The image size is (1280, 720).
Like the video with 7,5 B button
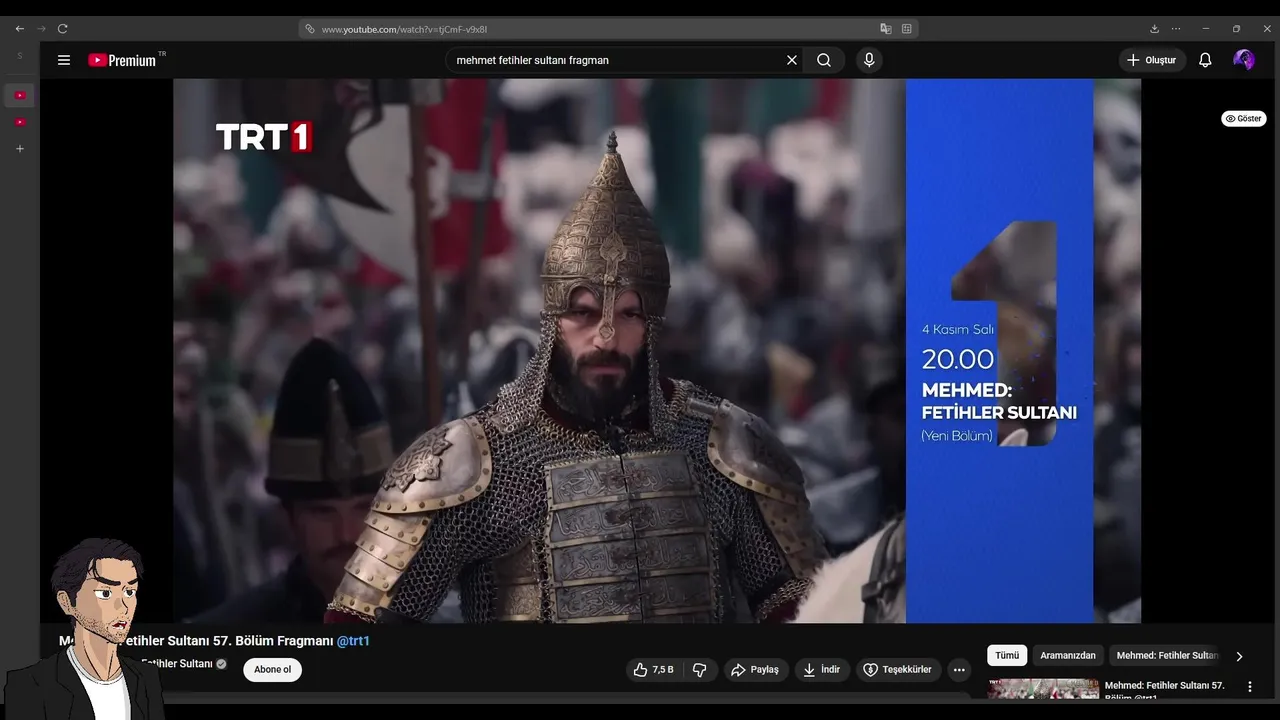654,670
